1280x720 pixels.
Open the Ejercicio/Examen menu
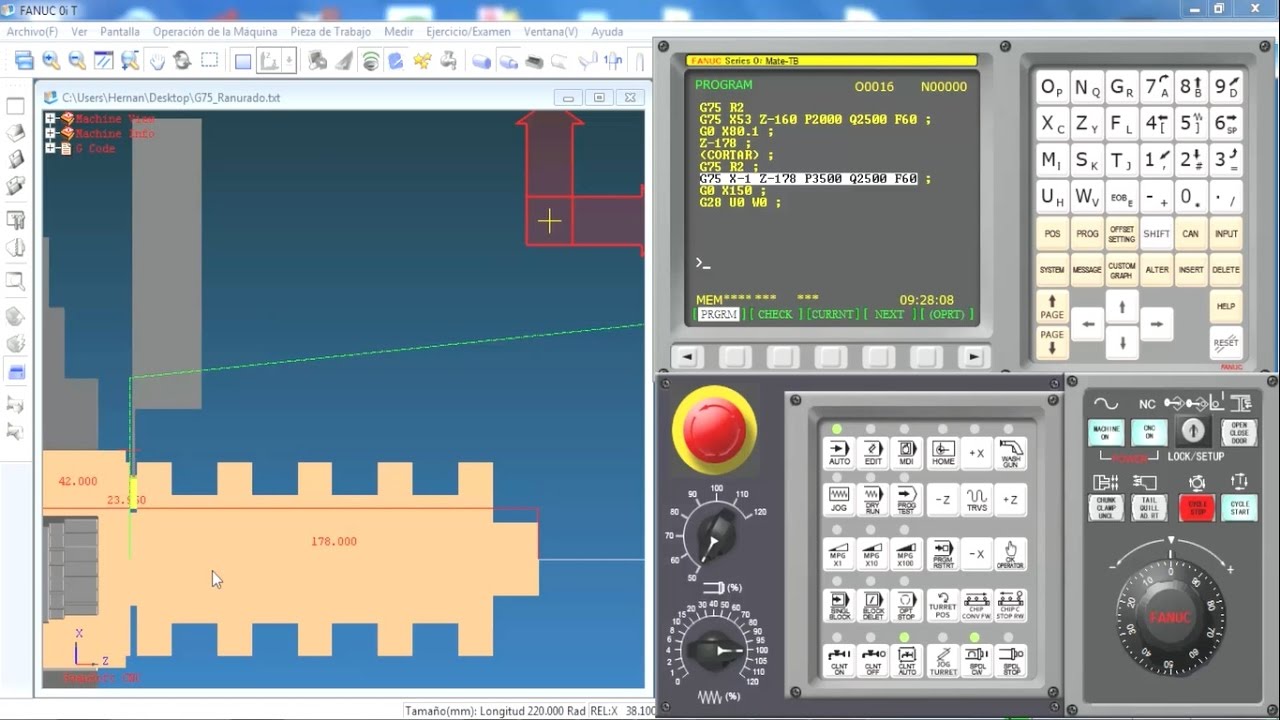[468, 32]
